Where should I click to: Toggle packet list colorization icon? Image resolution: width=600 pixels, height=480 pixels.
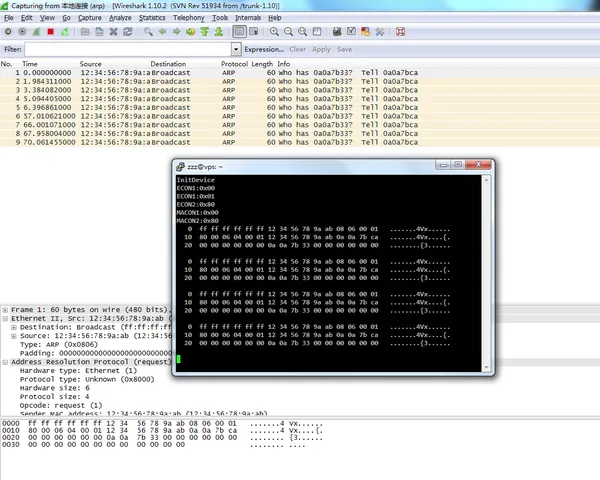point(240,32)
